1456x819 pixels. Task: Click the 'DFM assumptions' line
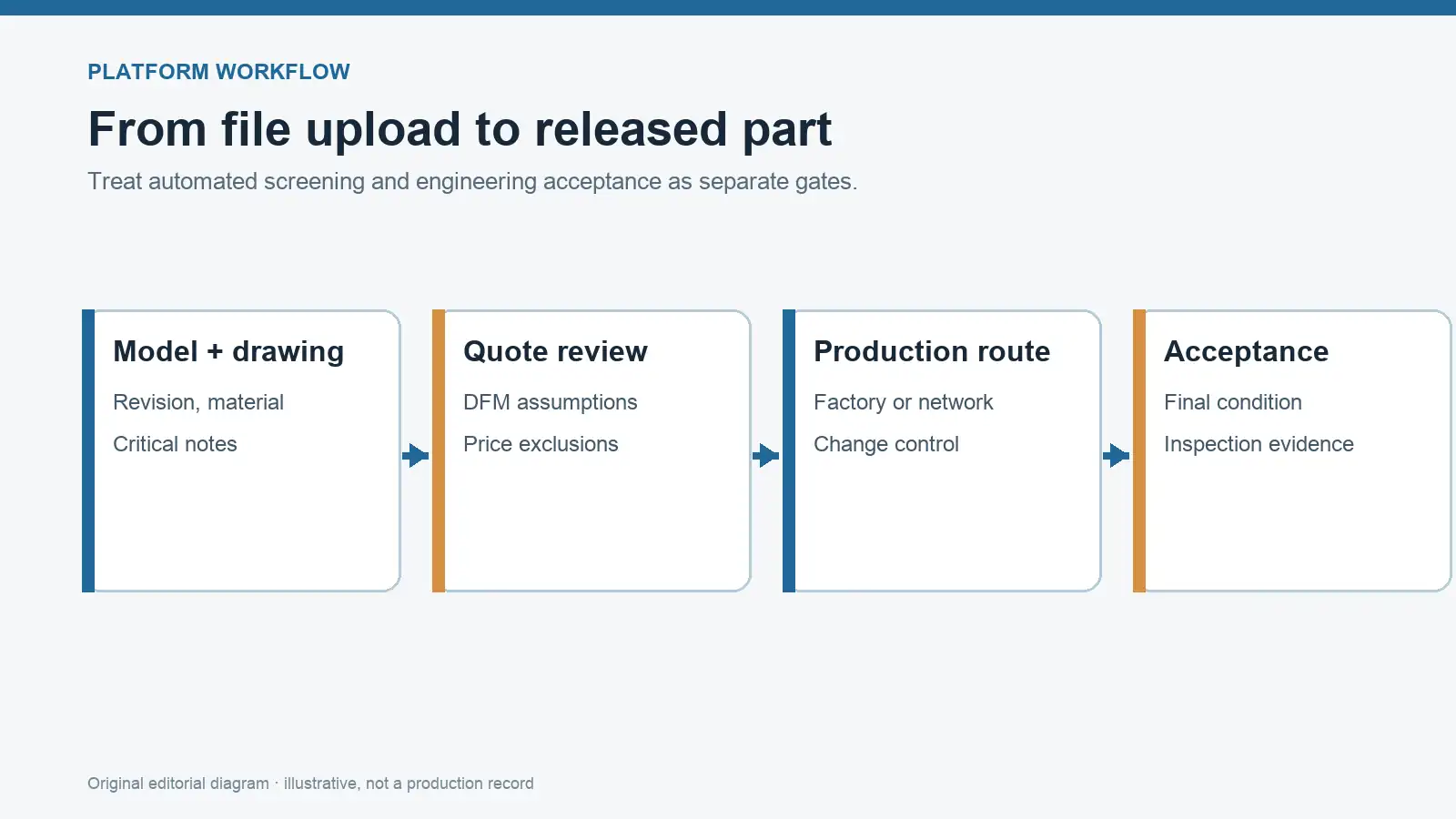551,402
